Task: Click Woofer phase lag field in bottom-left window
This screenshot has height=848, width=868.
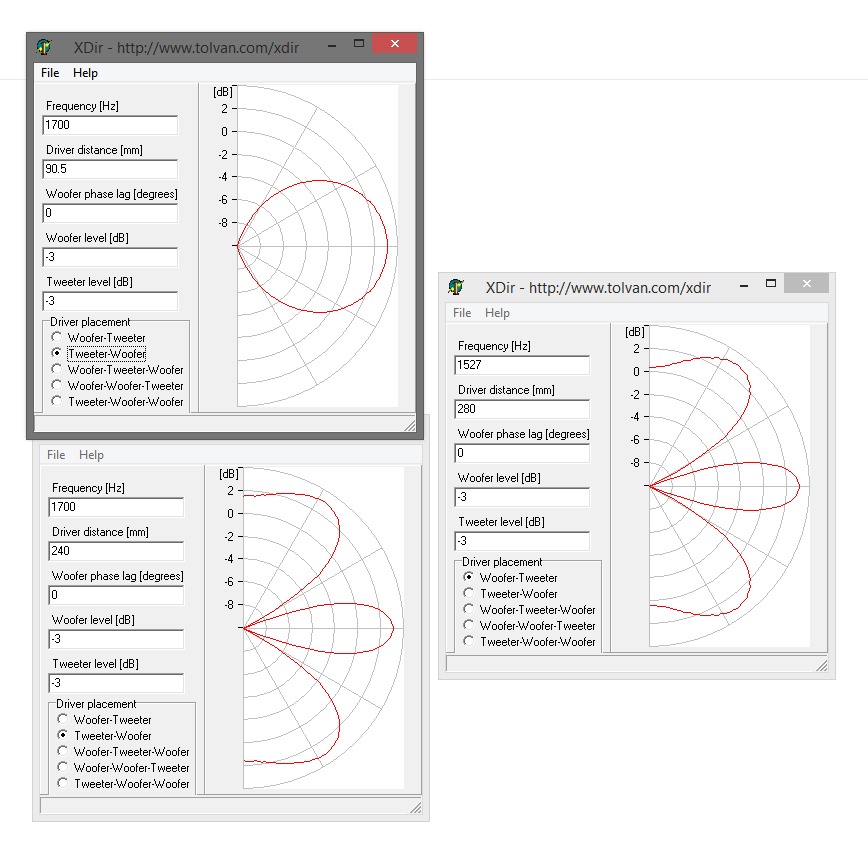Action: 116,595
